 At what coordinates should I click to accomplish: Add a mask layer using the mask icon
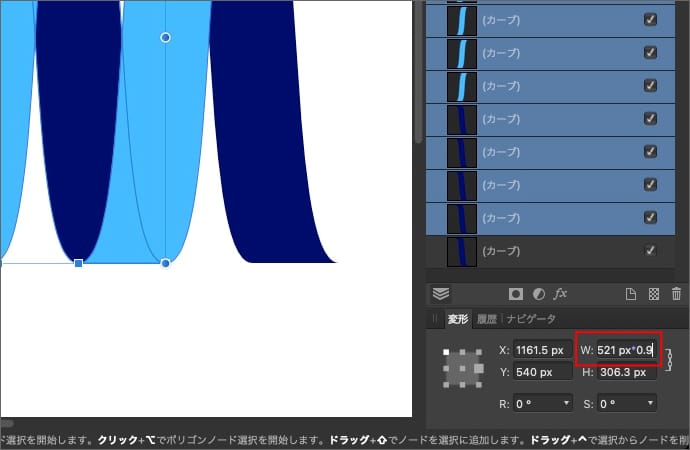(x=516, y=294)
